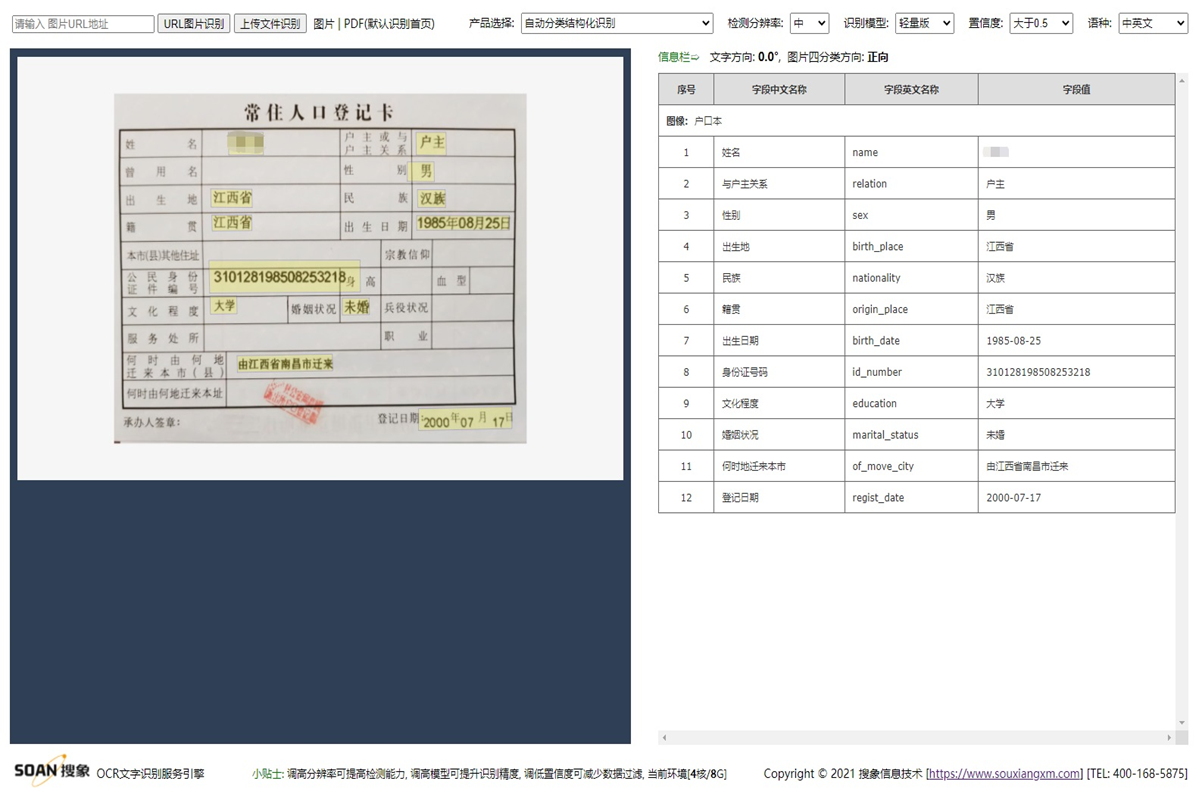
Task: Open the 识别模型 dropdown
Action: [924, 23]
